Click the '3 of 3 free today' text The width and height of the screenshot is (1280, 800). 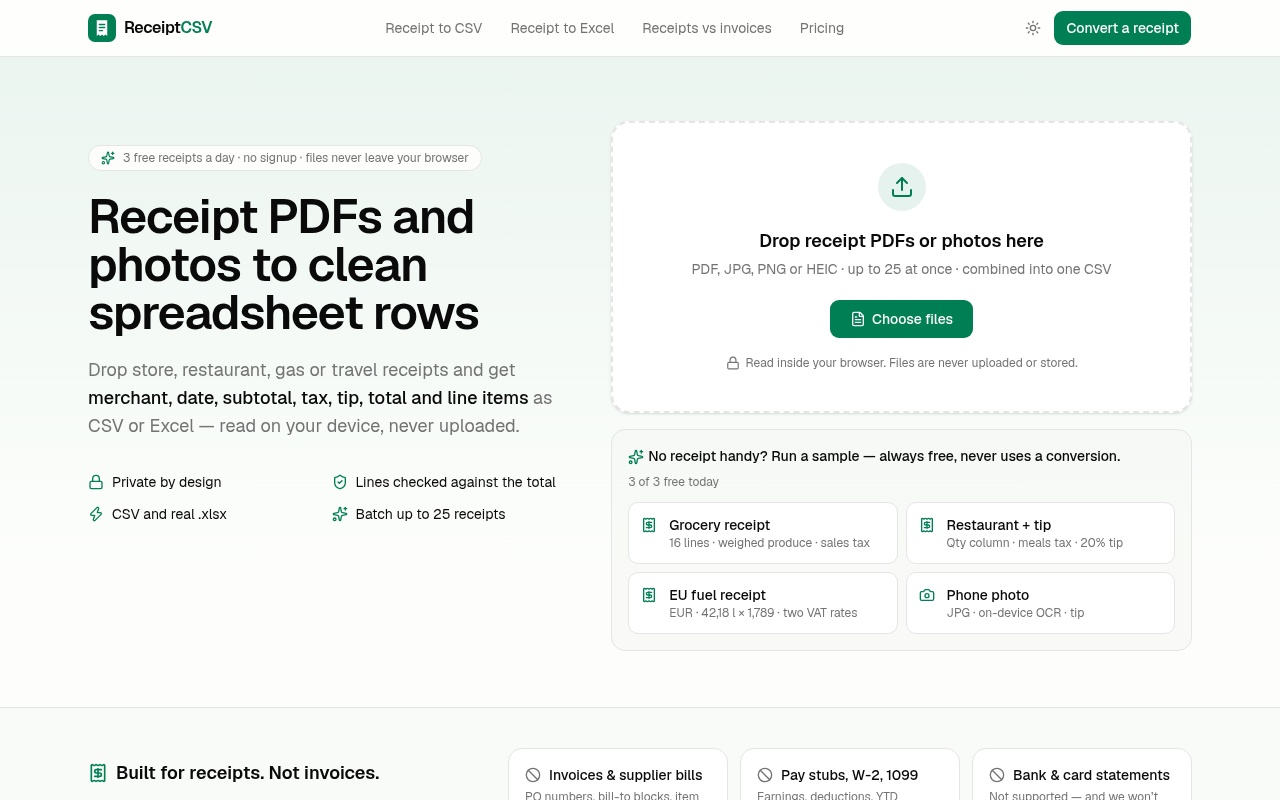tap(673, 482)
